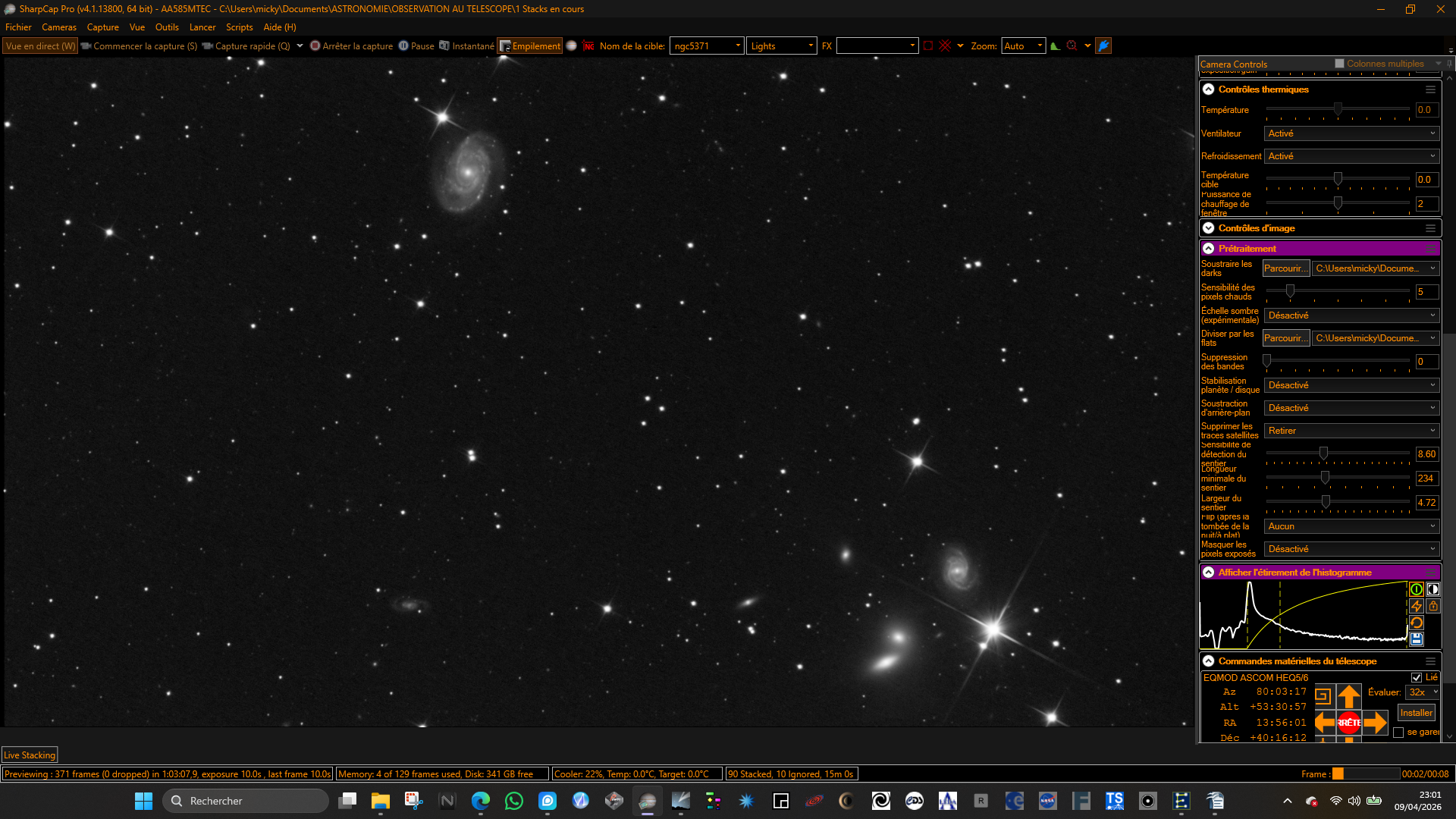This screenshot has height=819, width=1456.
Task: Open Évaluer 32x rate dropdown
Action: pyautogui.click(x=1423, y=692)
